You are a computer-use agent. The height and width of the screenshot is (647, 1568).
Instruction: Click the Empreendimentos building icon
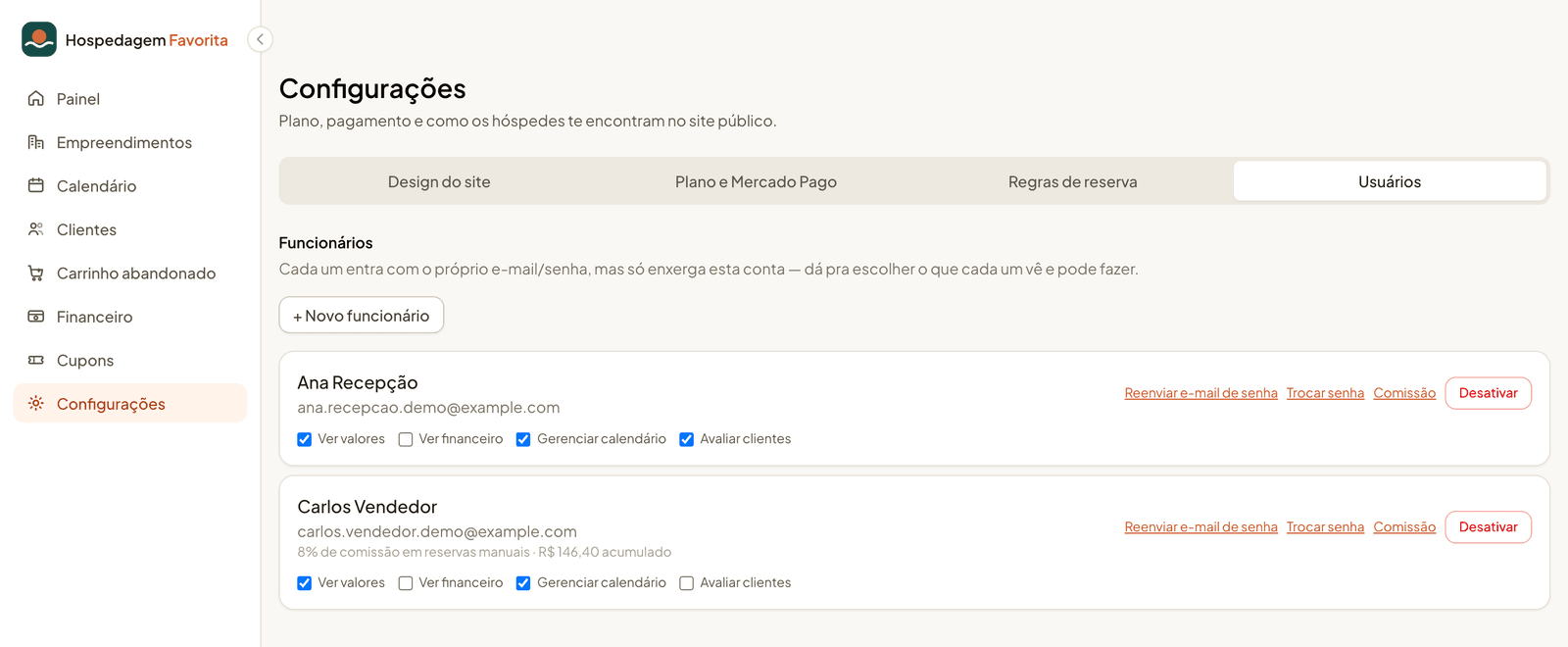click(x=36, y=142)
